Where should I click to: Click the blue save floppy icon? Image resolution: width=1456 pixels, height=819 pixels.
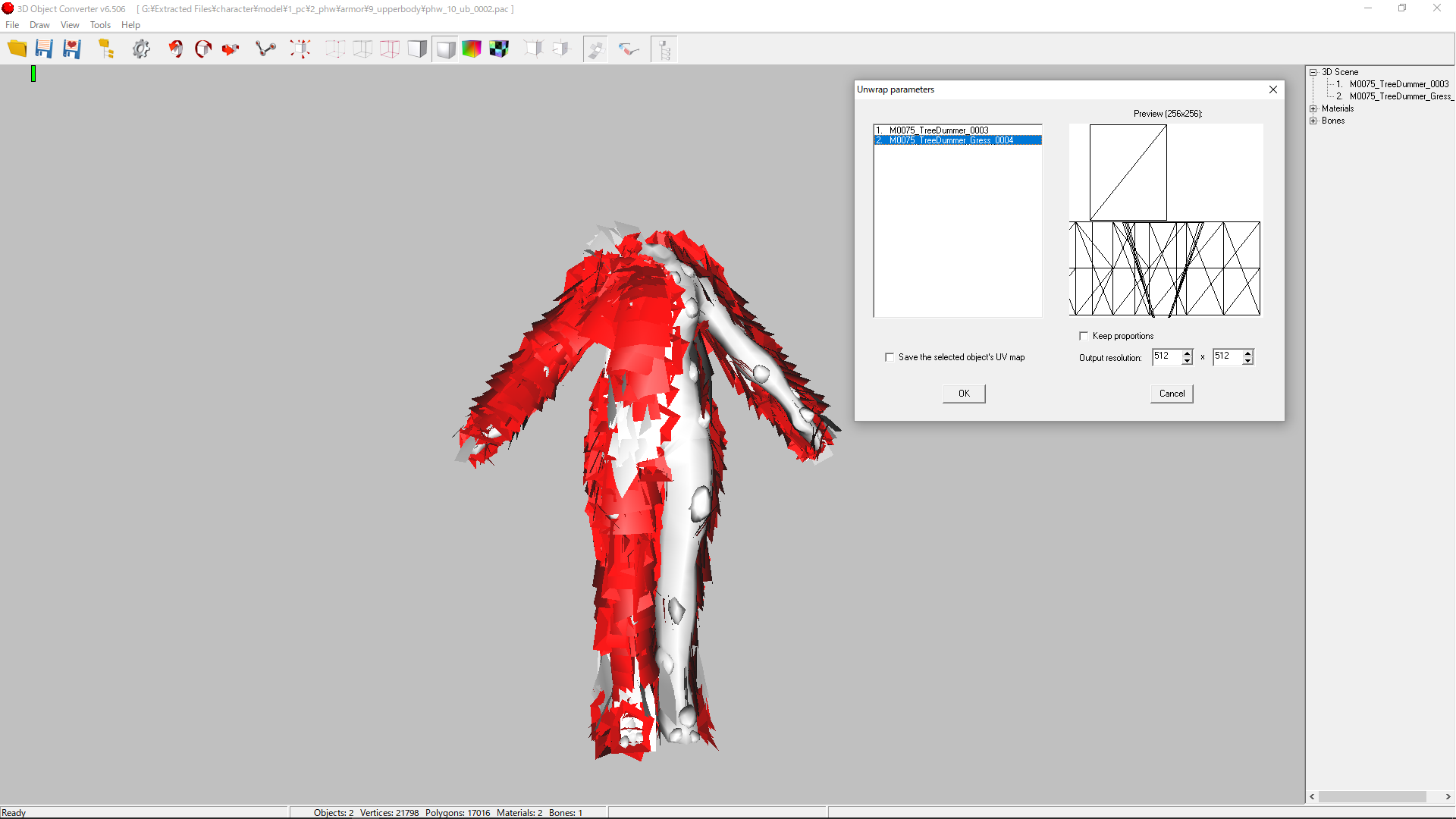[44, 49]
